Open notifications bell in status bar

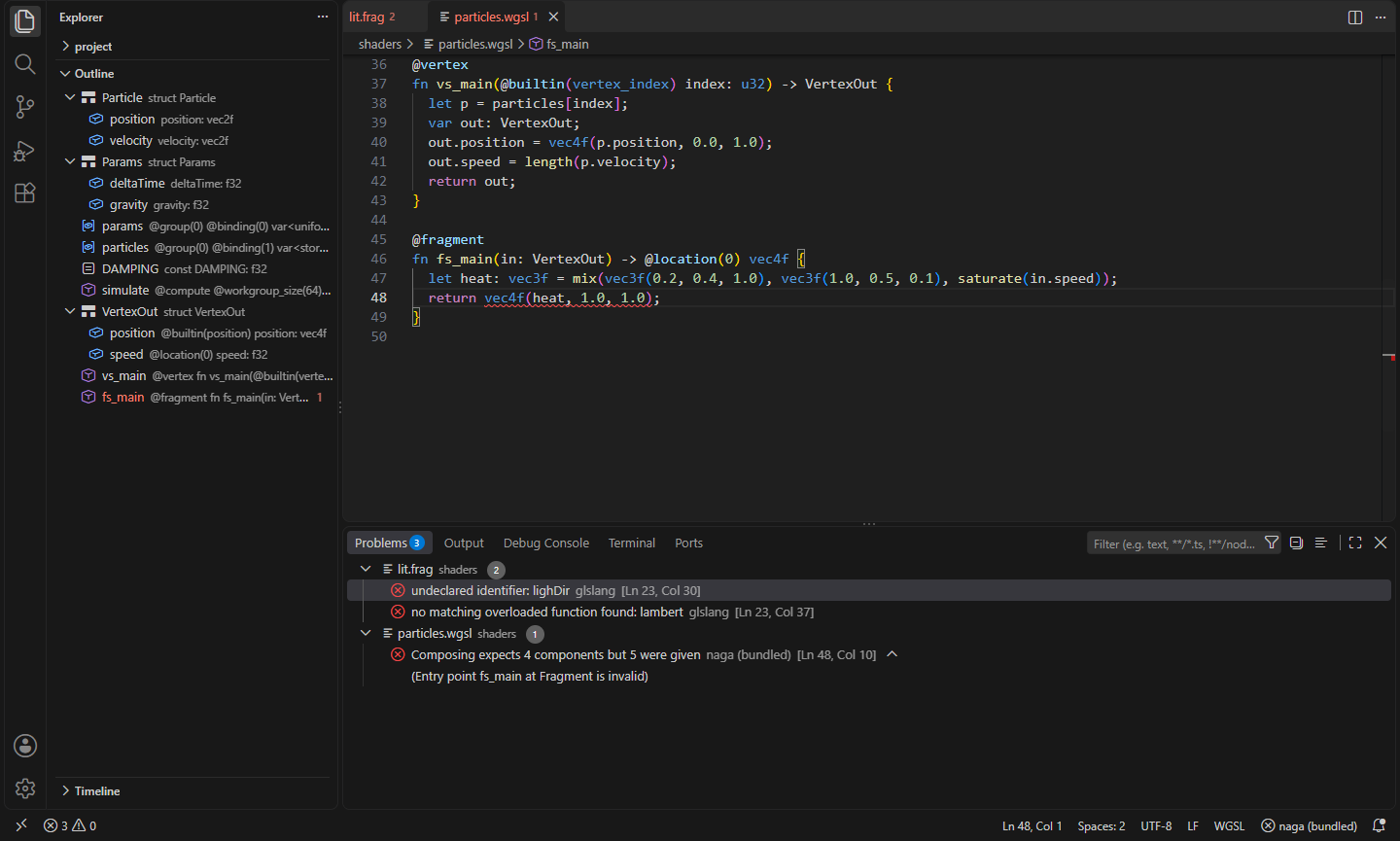(x=1379, y=825)
